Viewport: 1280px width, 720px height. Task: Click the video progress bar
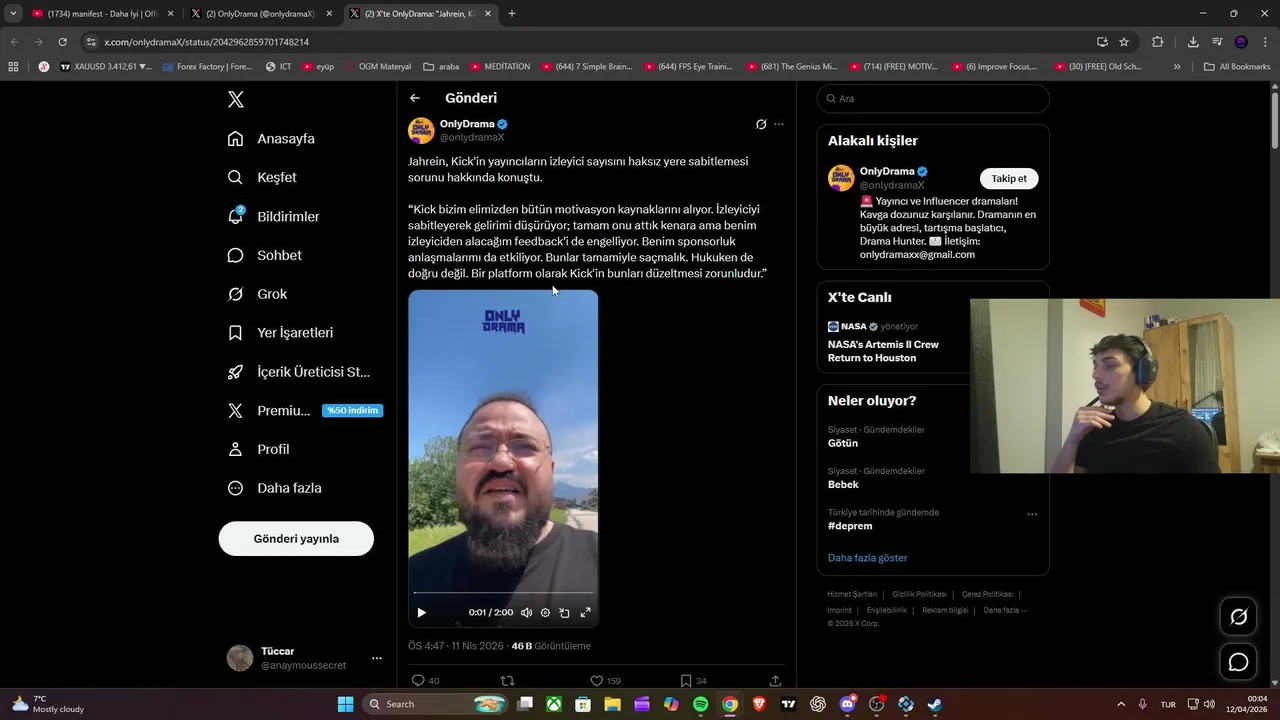pyautogui.click(x=503, y=593)
